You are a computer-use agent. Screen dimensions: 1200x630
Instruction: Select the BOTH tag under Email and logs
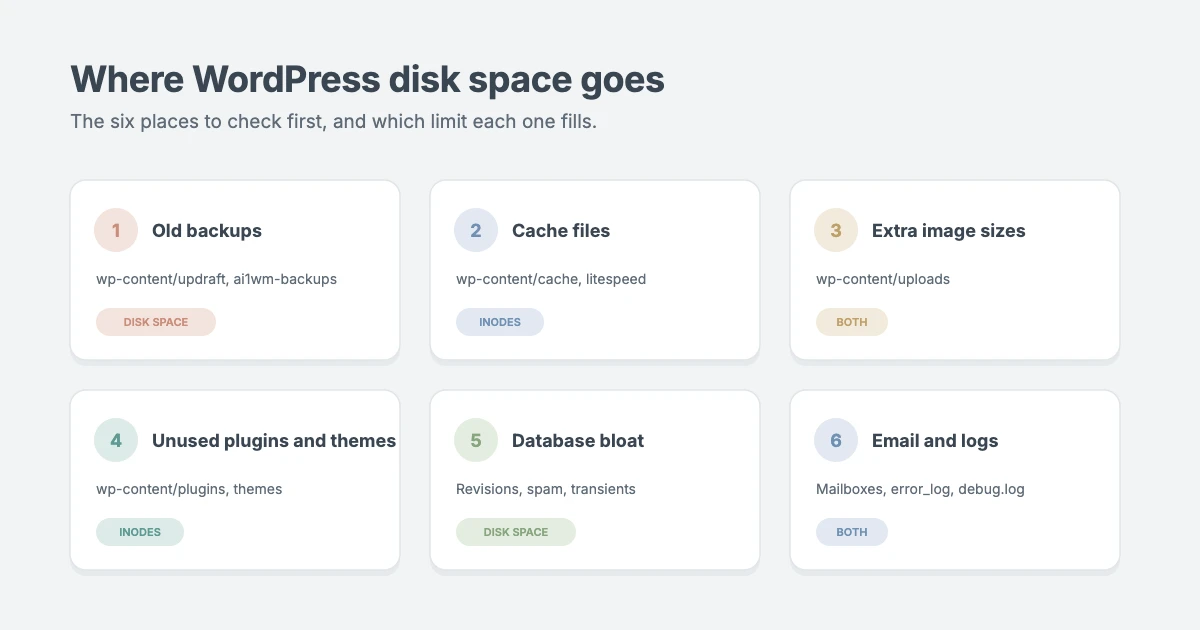(852, 532)
